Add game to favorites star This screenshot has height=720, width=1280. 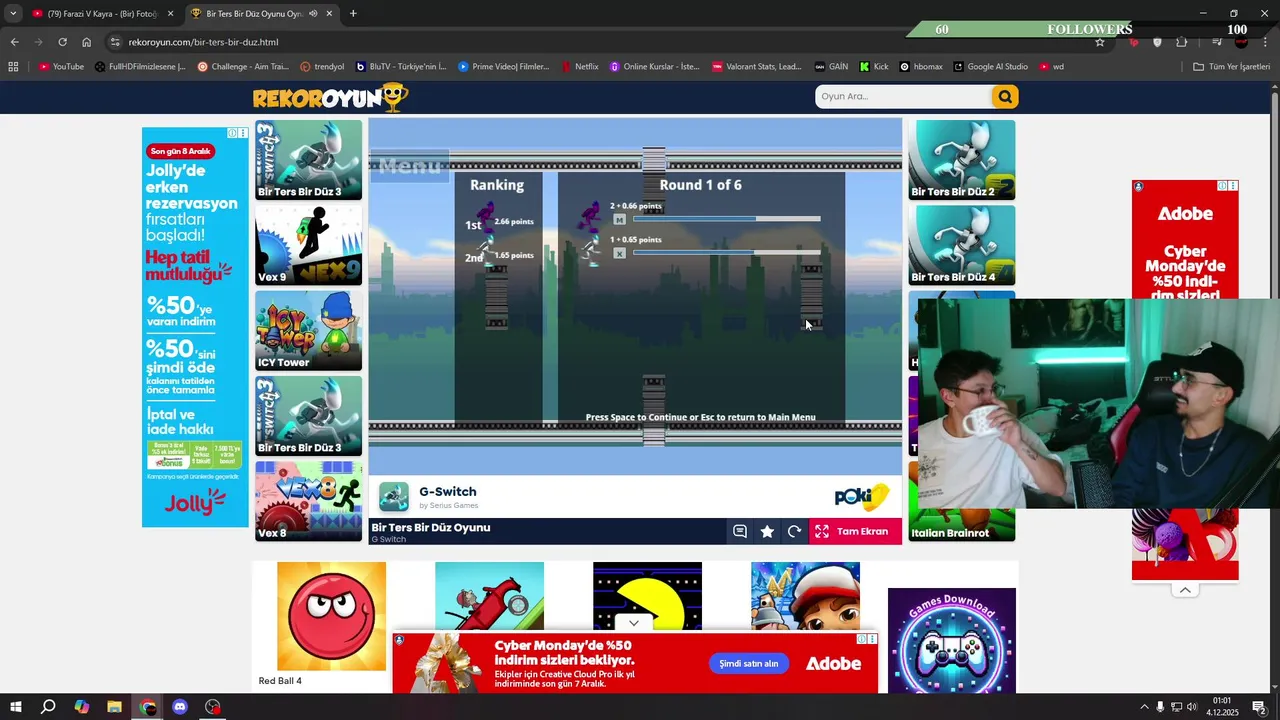pos(767,532)
